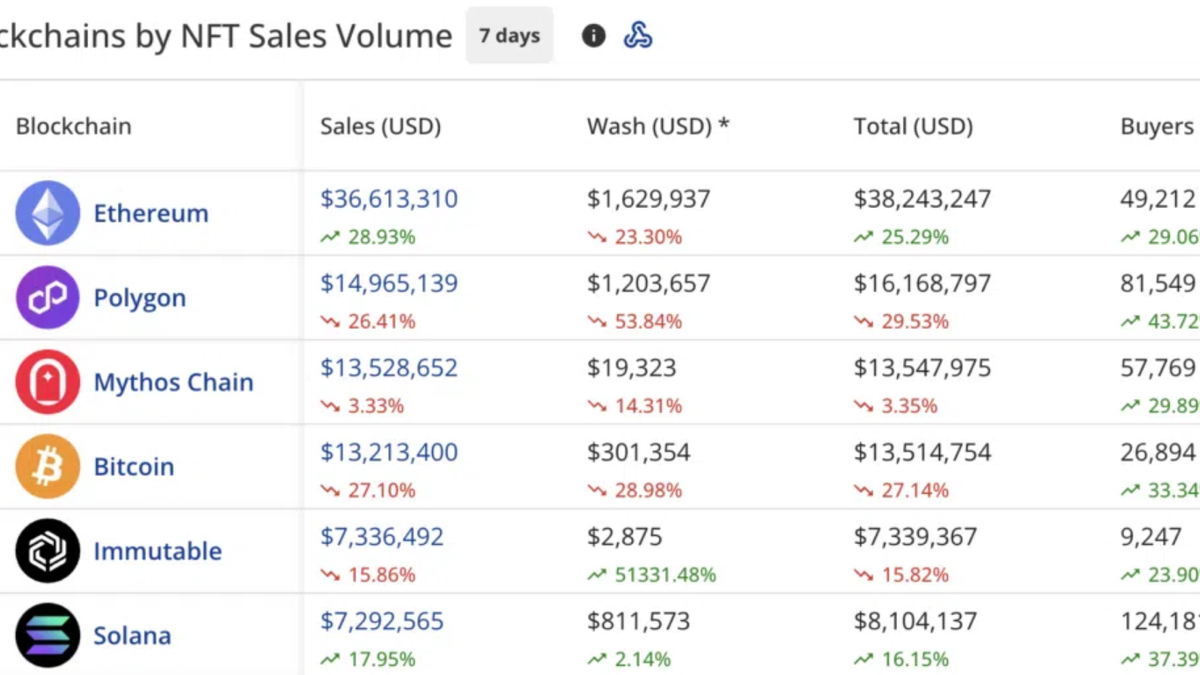Screen dimensions: 1200x675
Task: Click Ethereum sales value $36,613,310
Action: coord(389,198)
